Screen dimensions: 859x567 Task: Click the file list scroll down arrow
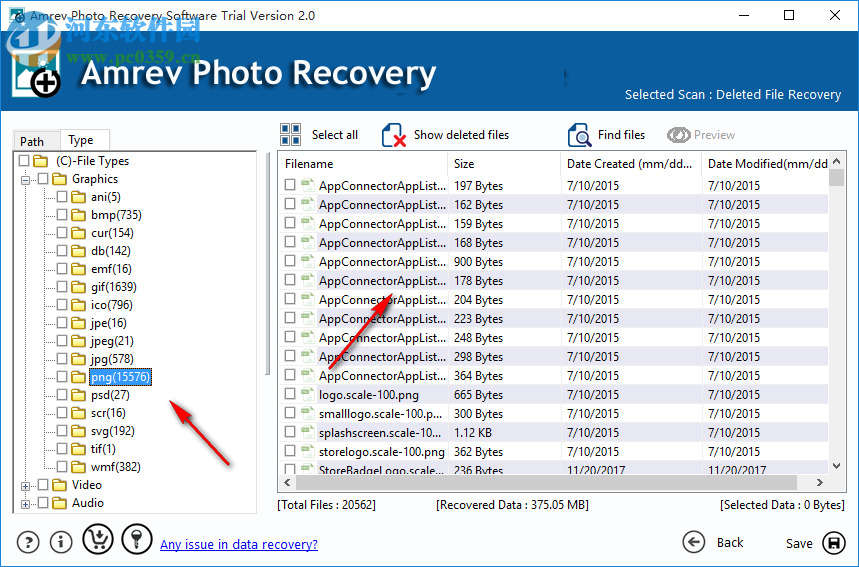[x=836, y=466]
